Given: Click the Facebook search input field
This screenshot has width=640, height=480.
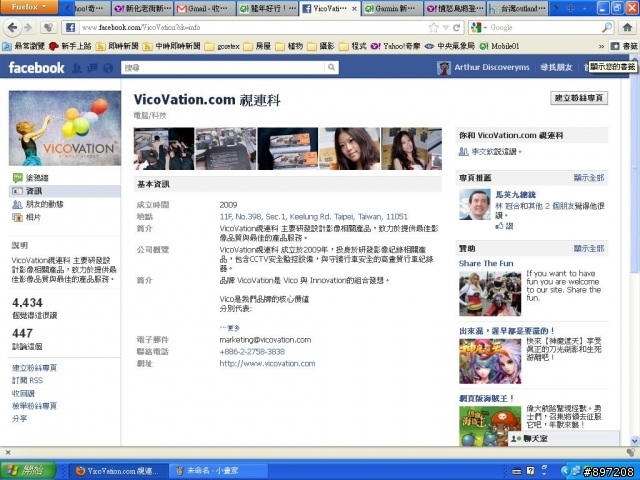Looking at the screenshot, I should point(223,68).
